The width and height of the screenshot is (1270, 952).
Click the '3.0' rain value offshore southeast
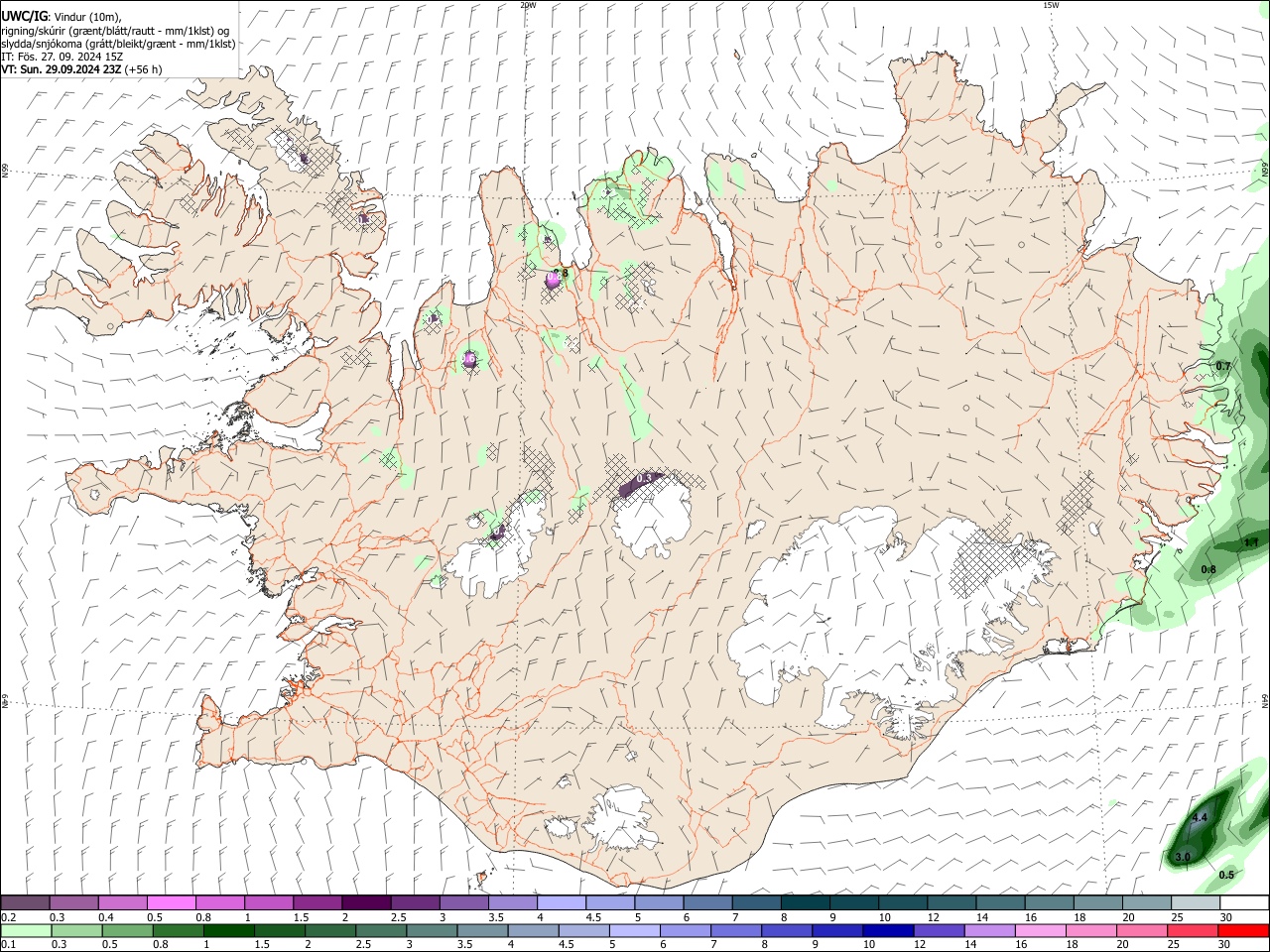click(x=1183, y=857)
